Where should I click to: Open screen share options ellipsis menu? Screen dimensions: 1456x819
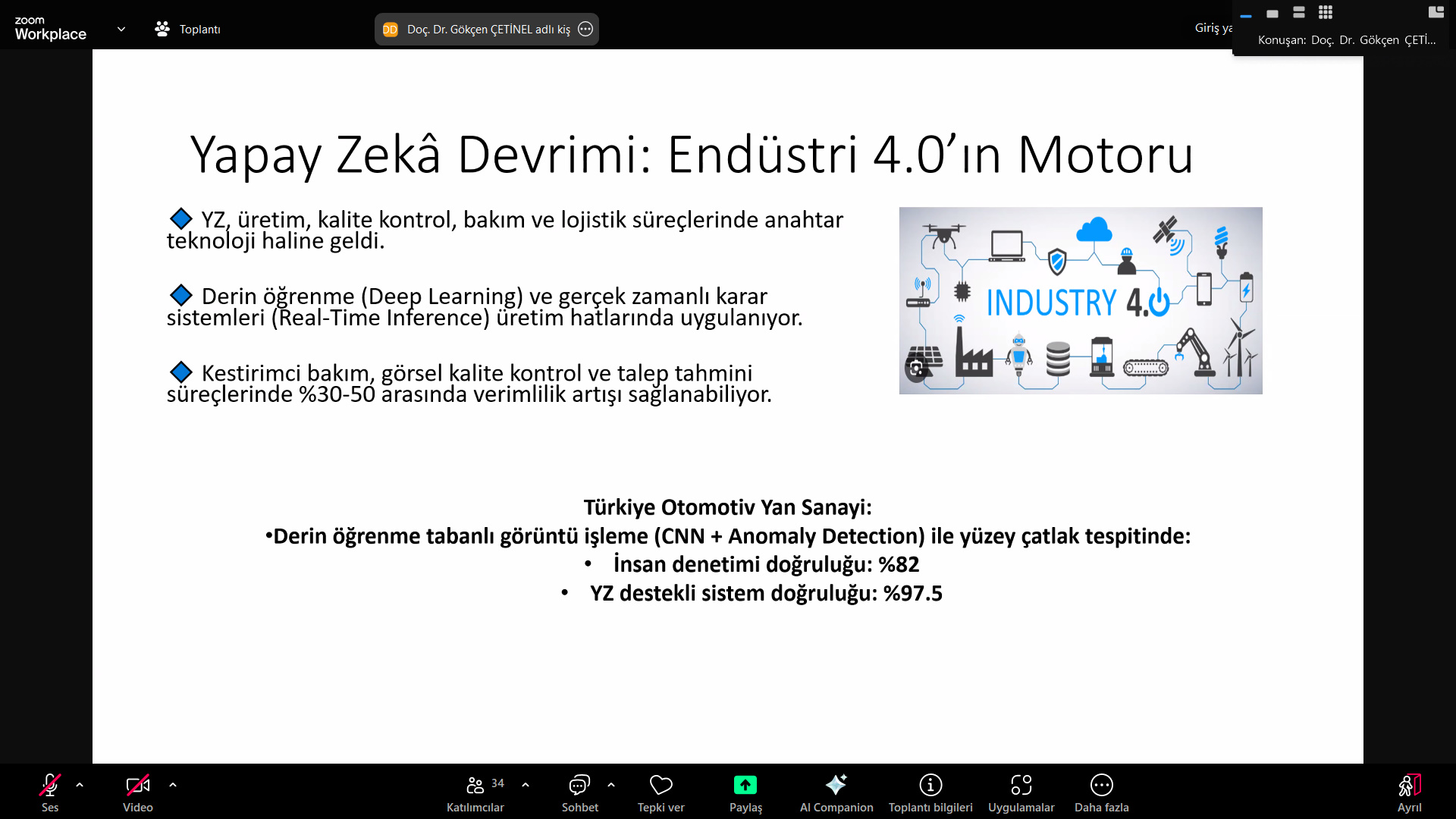click(585, 30)
